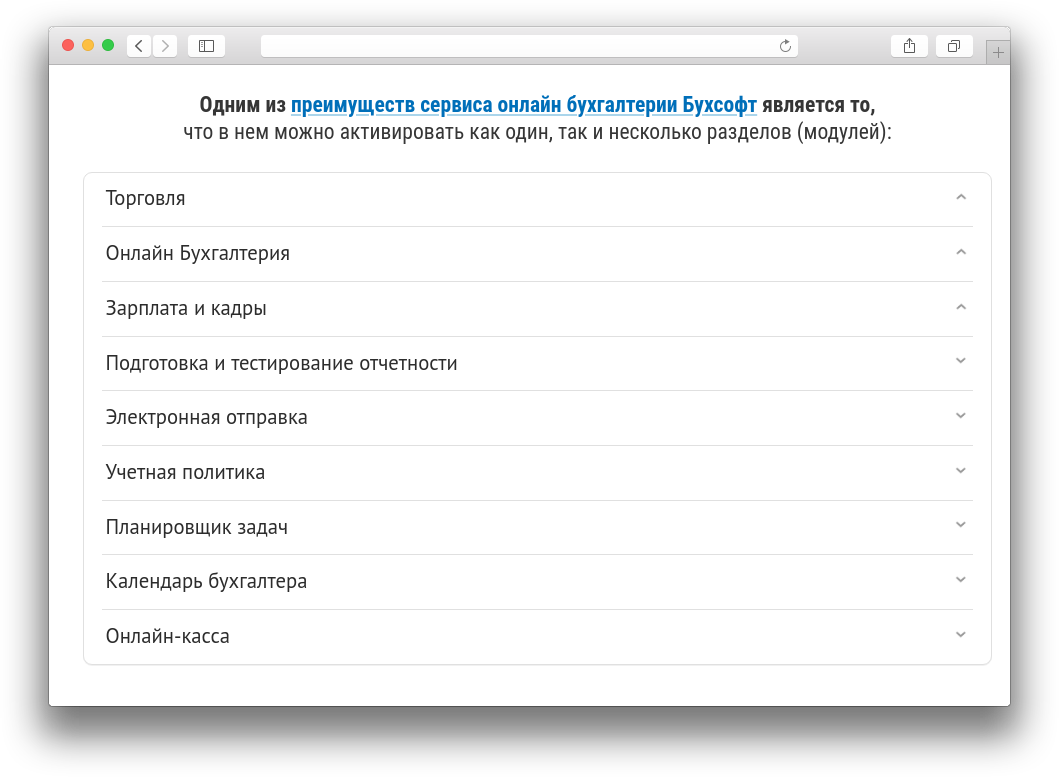Expand the Календарь бухгалтера section chevron
Viewport: 1059px width, 777px height.
(x=961, y=580)
